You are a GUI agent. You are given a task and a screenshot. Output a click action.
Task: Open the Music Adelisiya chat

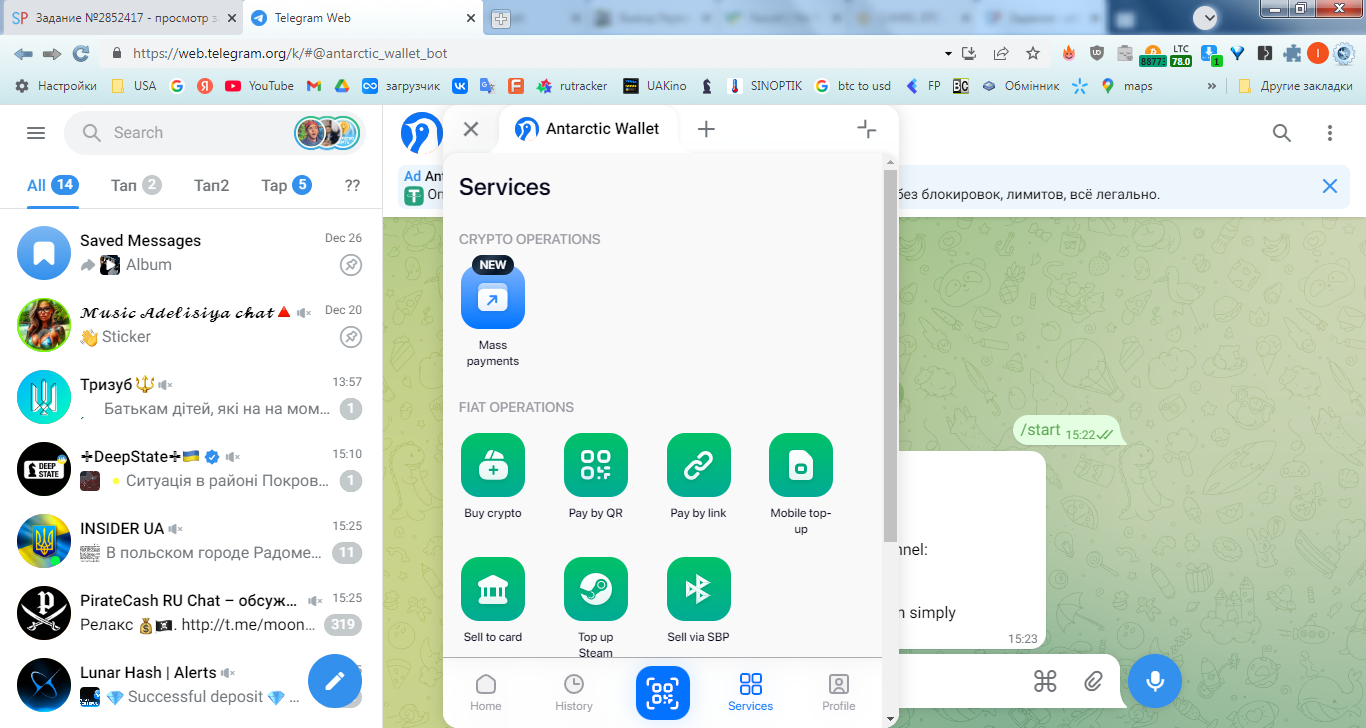pyautogui.click(x=191, y=325)
